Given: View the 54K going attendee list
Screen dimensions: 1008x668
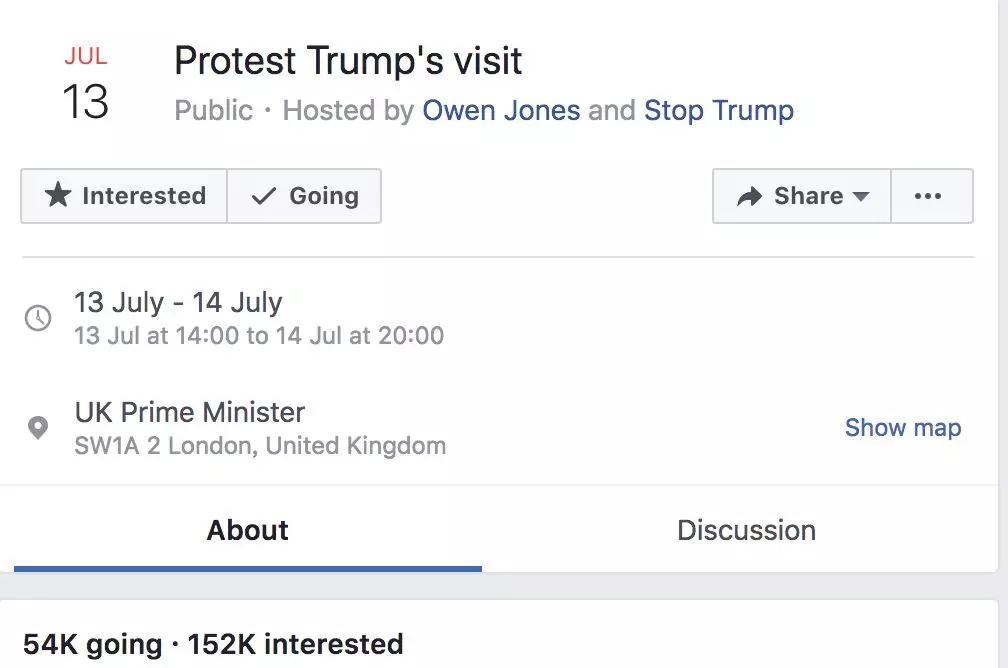Looking at the screenshot, I should pos(91,644).
